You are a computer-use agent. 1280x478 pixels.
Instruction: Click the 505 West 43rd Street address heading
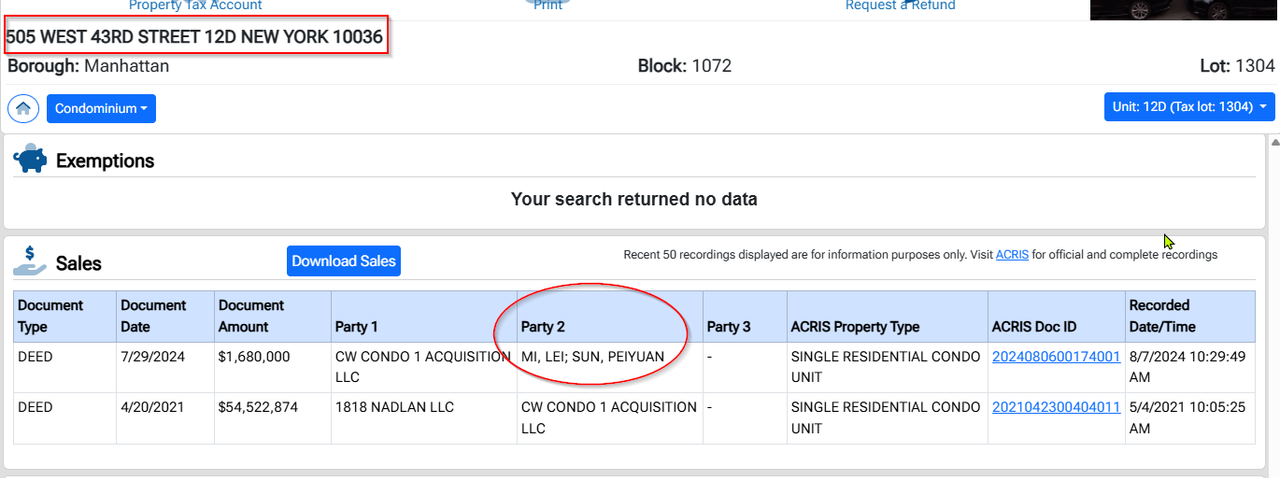coord(194,38)
